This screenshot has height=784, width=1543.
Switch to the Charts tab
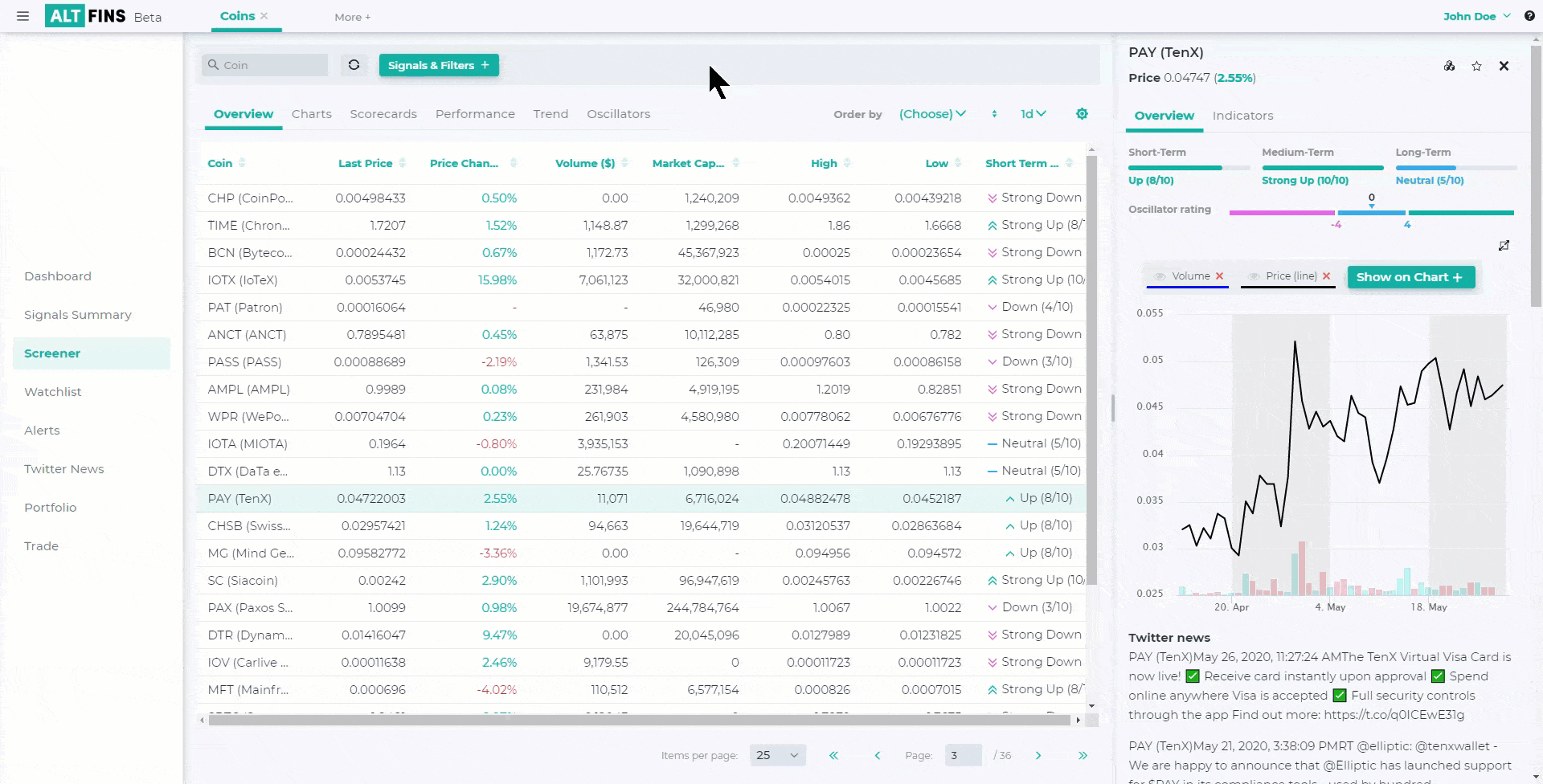click(x=312, y=114)
